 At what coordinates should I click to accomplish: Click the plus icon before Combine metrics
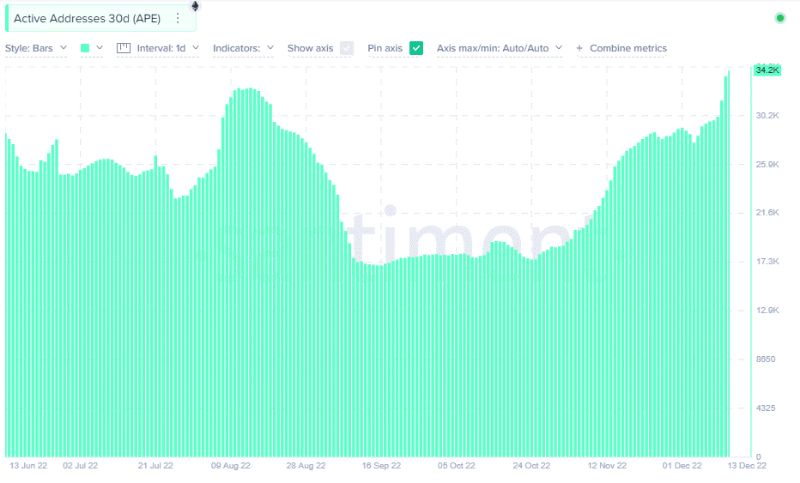pos(579,48)
